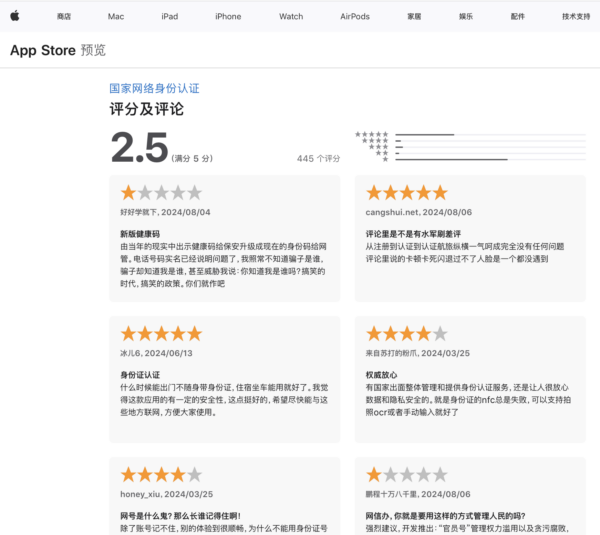Click star rating of 鹏程十万八千里 review

click(x=407, y=475)
